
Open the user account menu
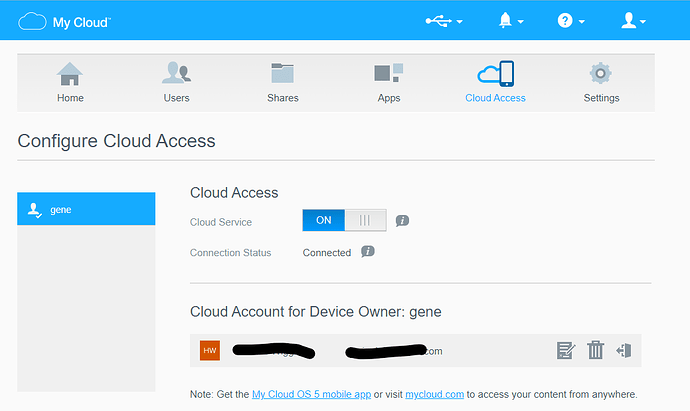pos(633,21)
